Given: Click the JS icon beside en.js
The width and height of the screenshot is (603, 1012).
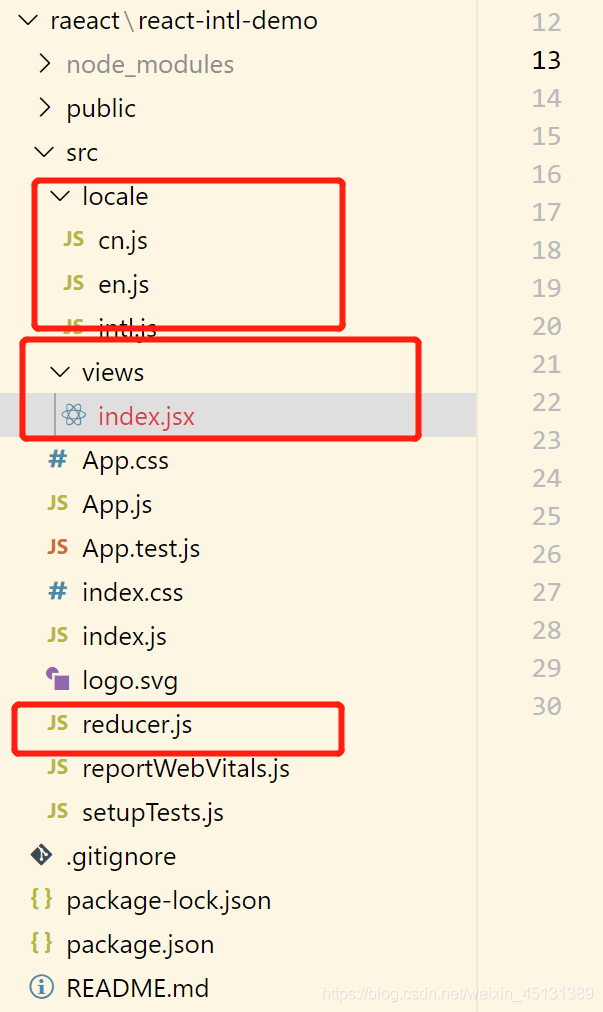Looking at the screenshot, I should 73,284.
